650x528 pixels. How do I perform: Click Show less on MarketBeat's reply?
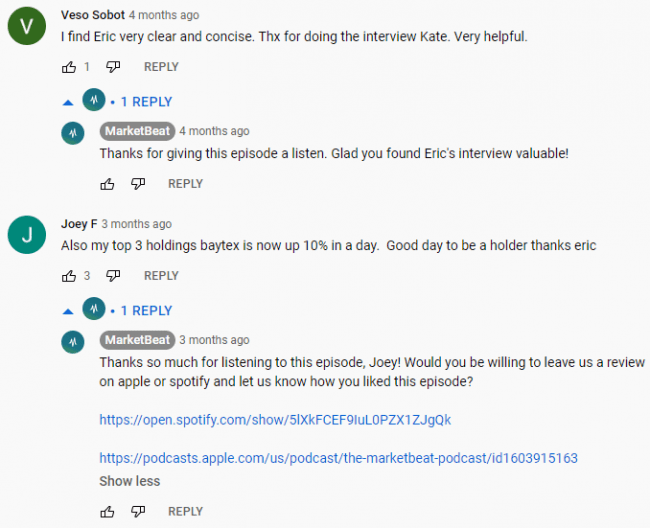tap(129, 481)
